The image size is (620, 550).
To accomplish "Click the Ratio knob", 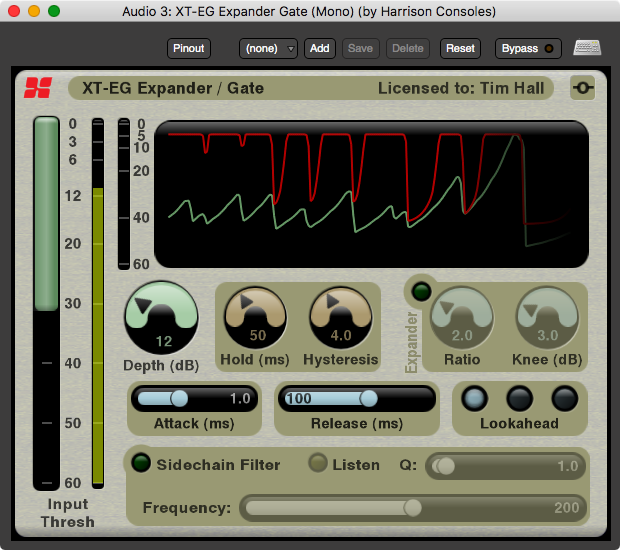I will pyautogui.click(x=462, y=318).
